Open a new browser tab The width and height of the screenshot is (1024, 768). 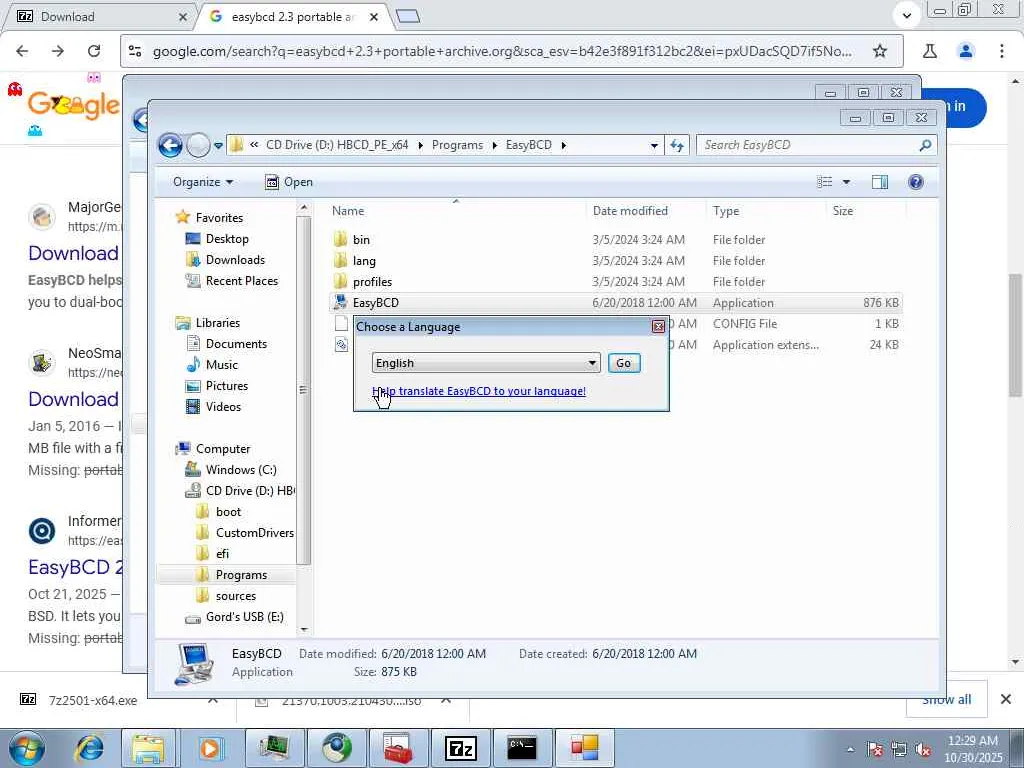point(408,16)
